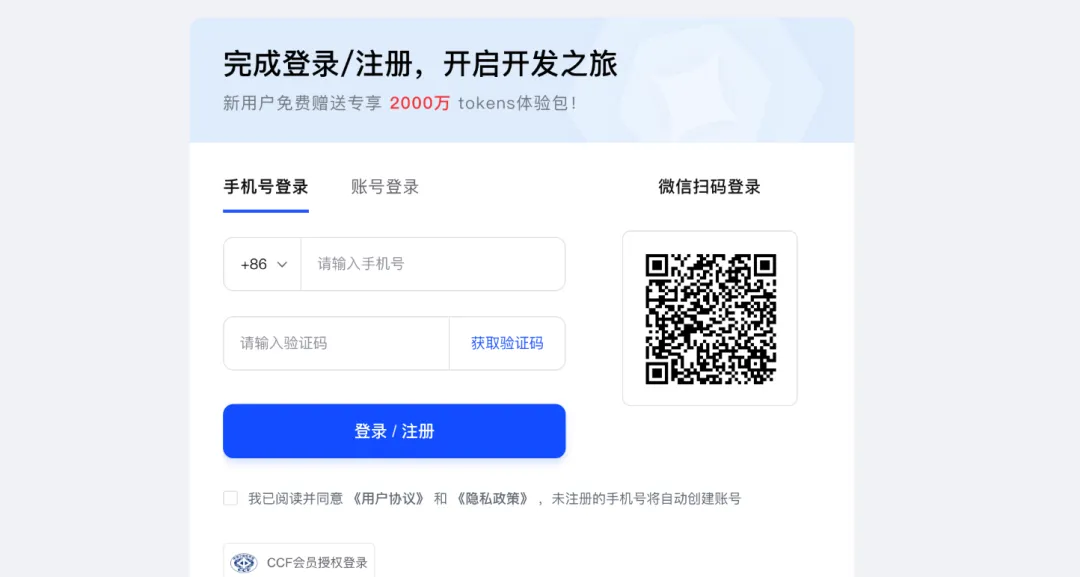Click the red 2000万 highlighted text
The width and height of the screenshot is (1080, 577).
pyautogui.click(x=419, y=103)
